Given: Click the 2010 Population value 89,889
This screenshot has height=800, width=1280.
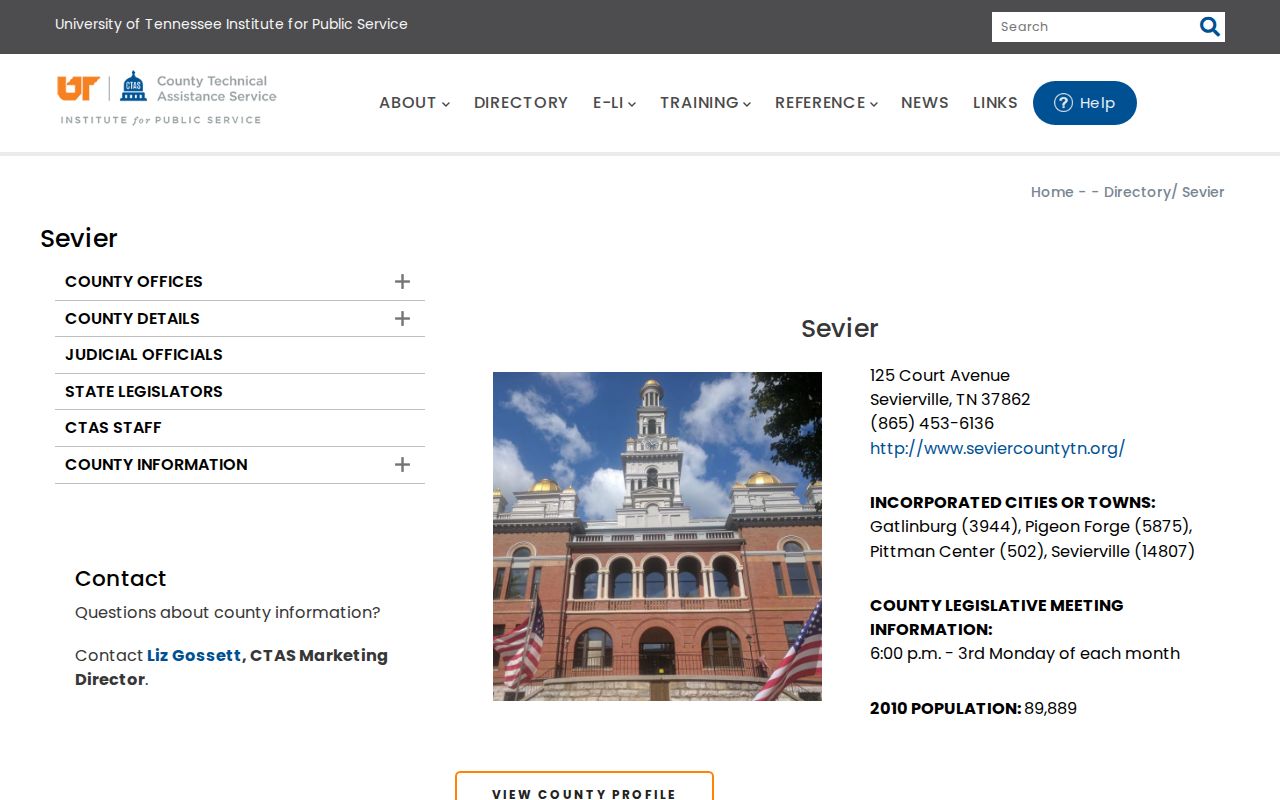Looking at the screenshot, I should coord(1050,709).
